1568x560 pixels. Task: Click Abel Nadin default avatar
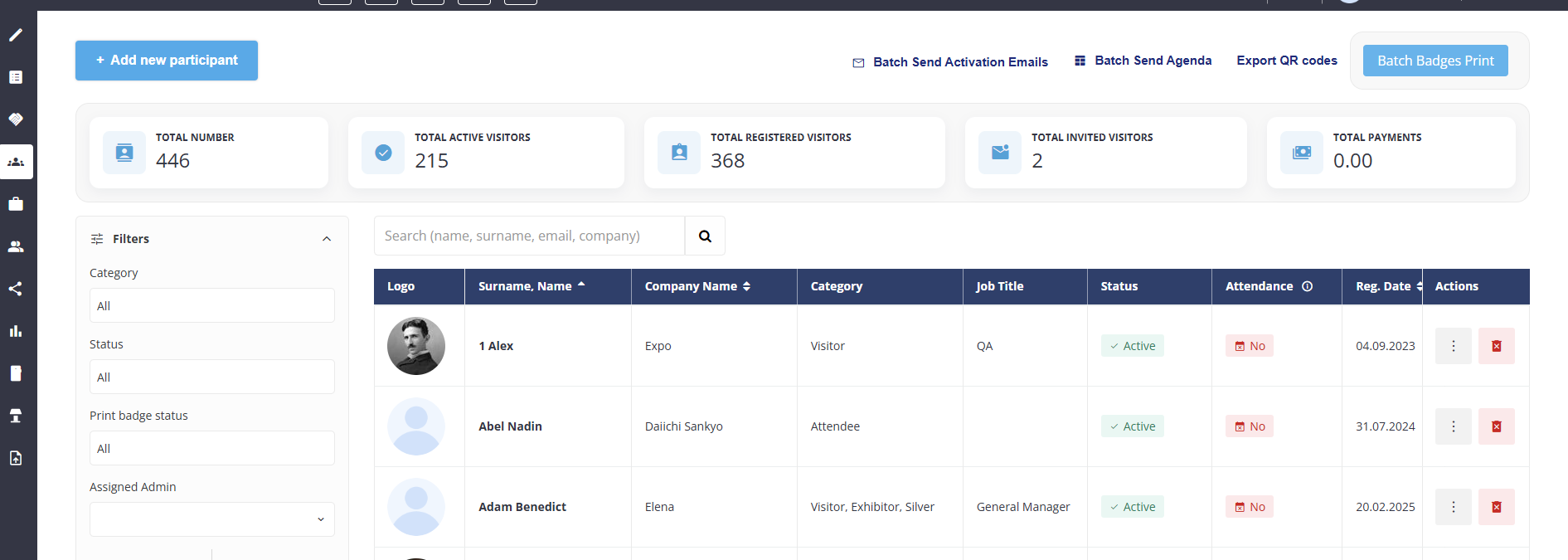click(x=416, y=426)
